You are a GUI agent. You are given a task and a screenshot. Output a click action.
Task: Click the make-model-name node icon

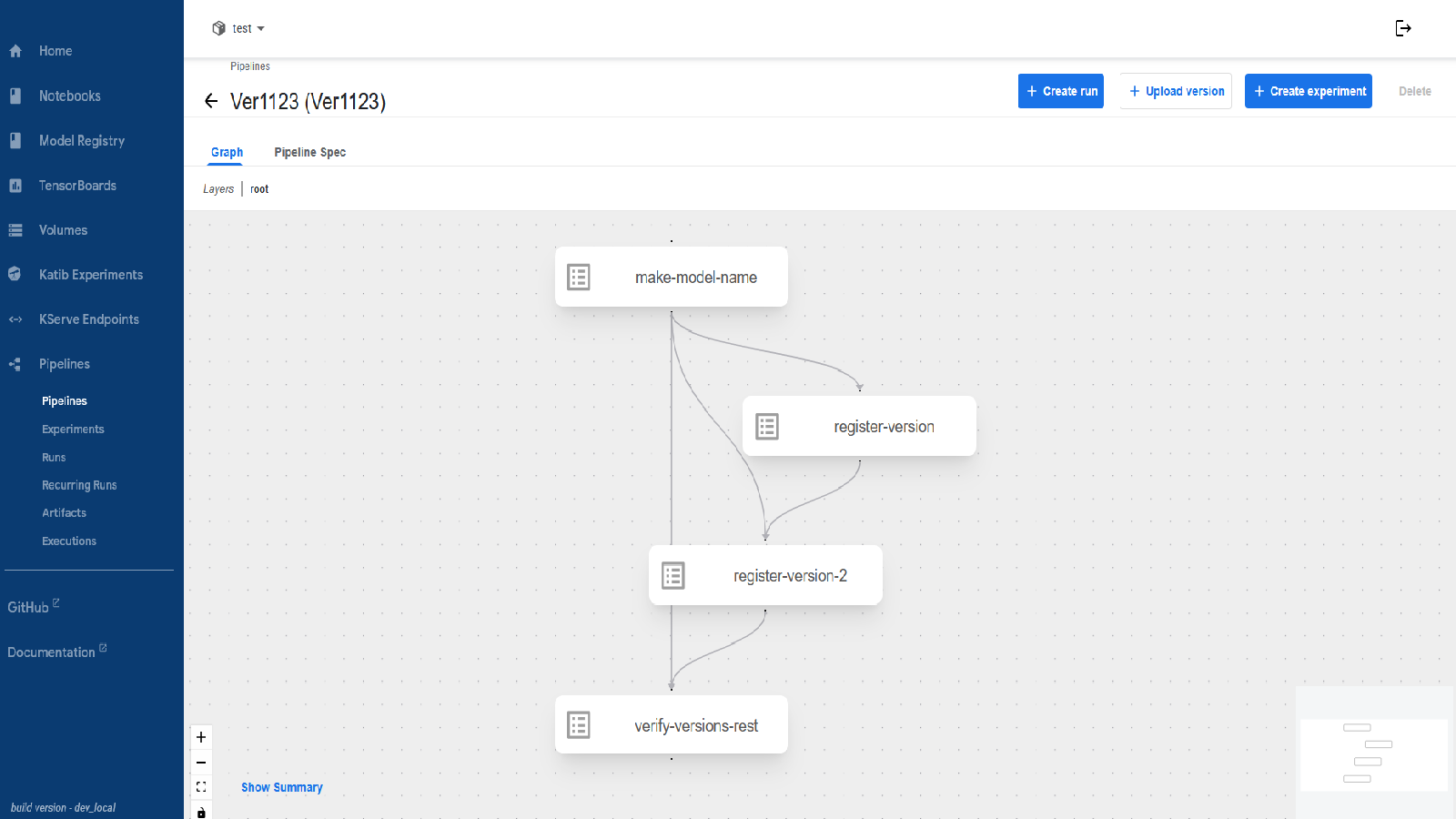579,277
